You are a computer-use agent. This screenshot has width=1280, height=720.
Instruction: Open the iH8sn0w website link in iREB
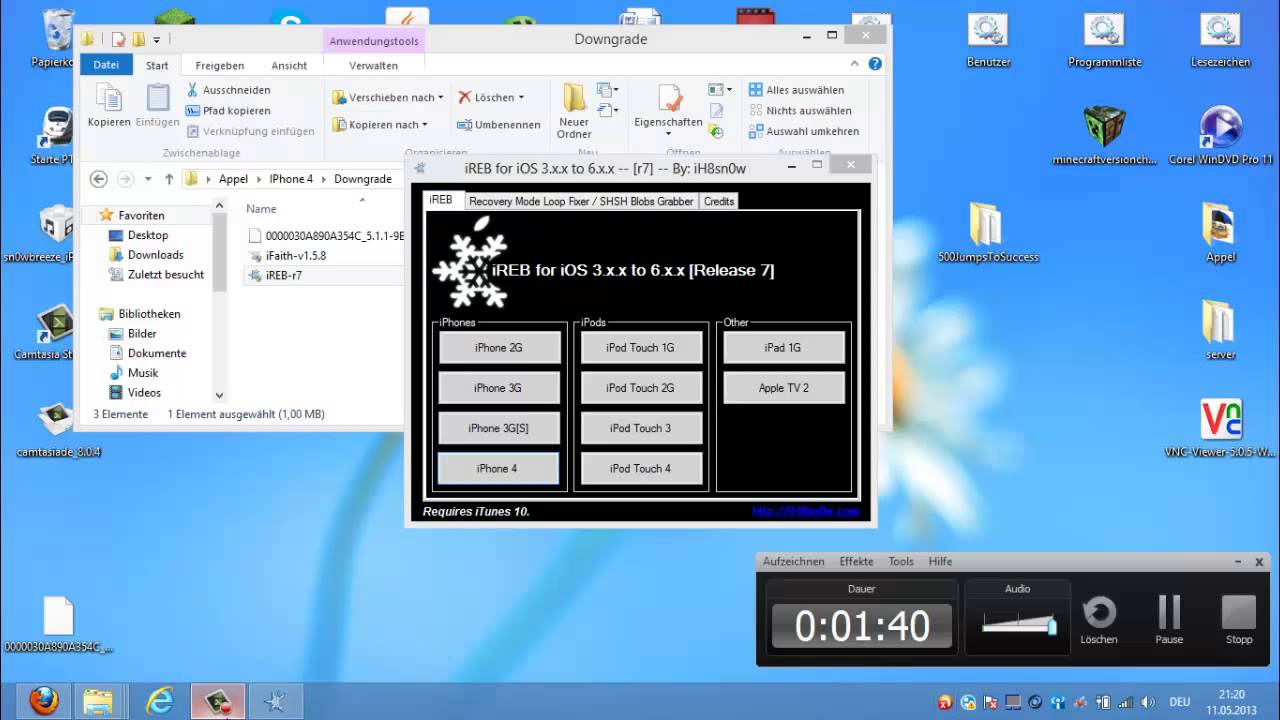coord(805,511)
